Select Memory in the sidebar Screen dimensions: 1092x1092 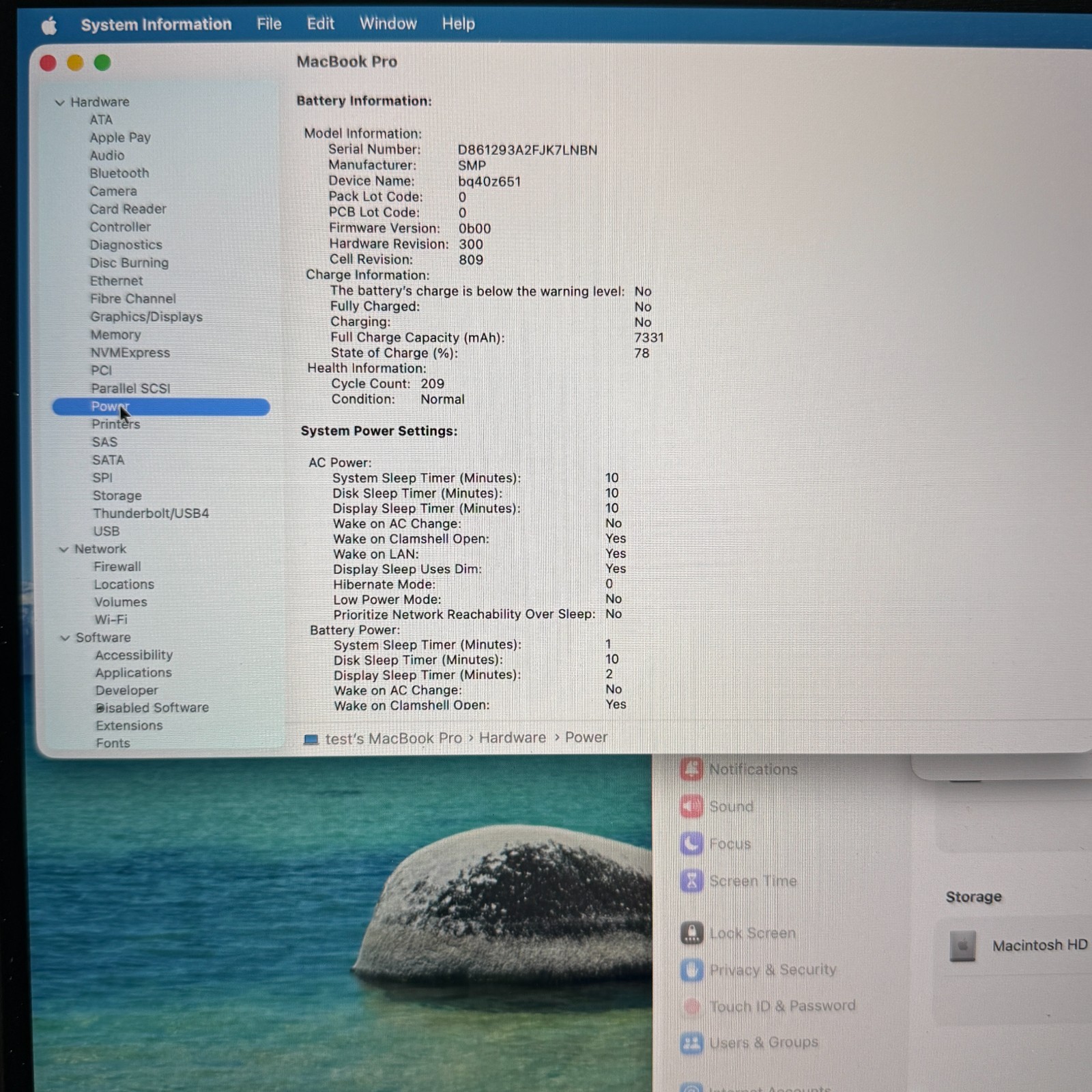(x=116, y=334)
